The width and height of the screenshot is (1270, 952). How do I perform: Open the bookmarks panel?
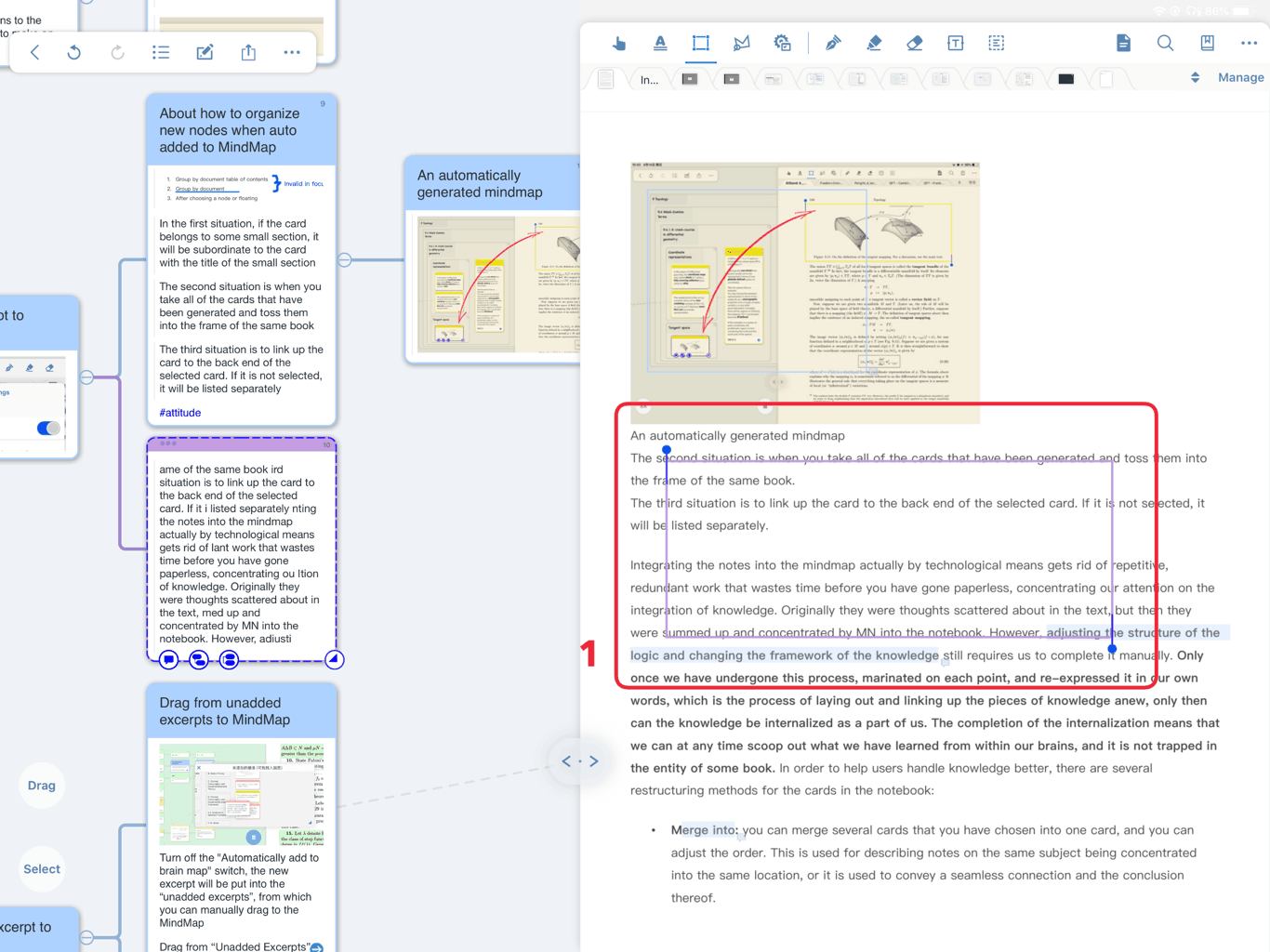tap(1207, 43)
